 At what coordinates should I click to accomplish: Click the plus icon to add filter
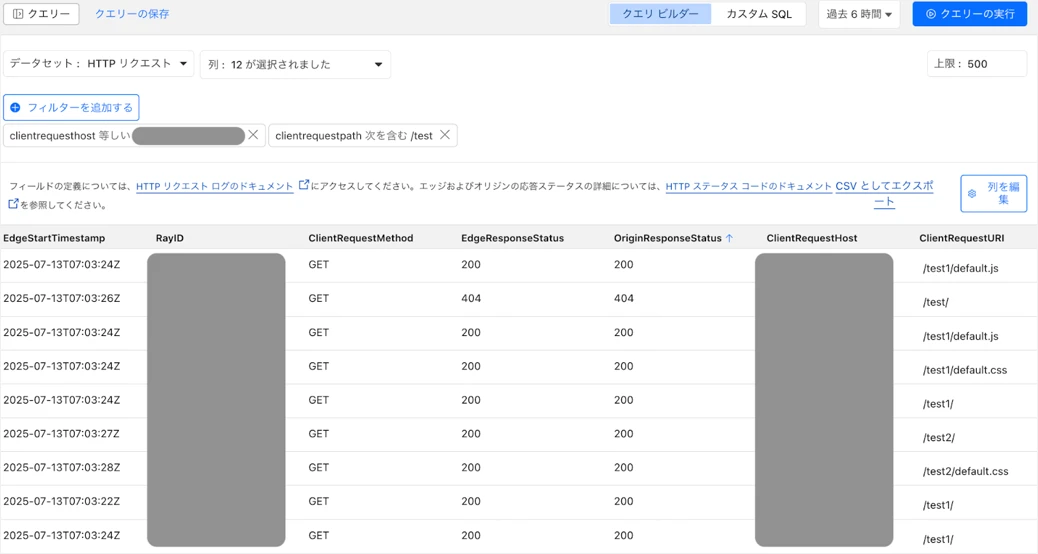click(x=15, y=107)
